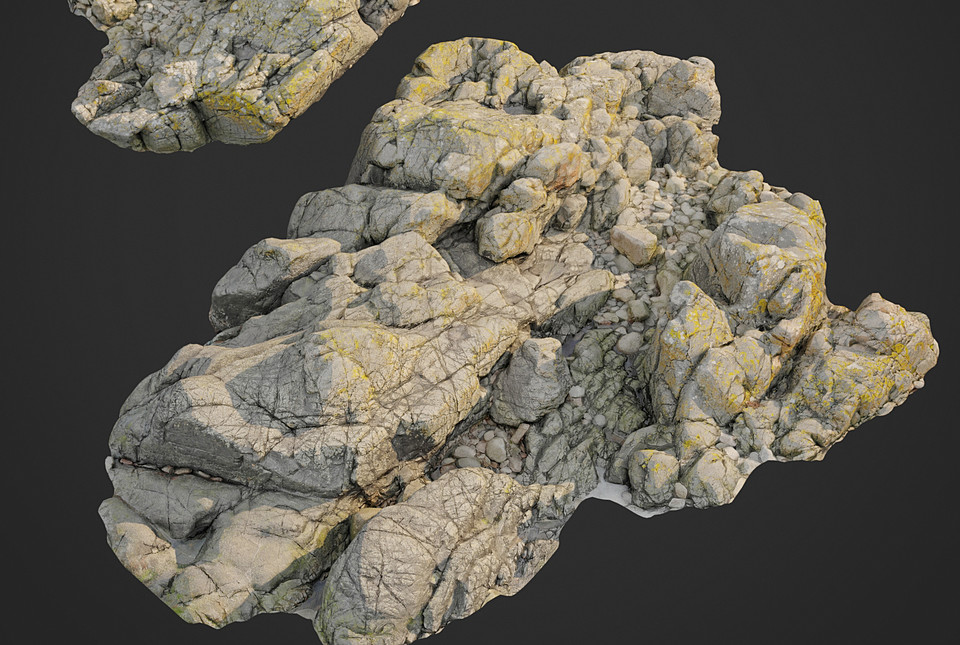Select the tall lichen-covered block on the right
960x645 pixels.
tap(765, 263)
